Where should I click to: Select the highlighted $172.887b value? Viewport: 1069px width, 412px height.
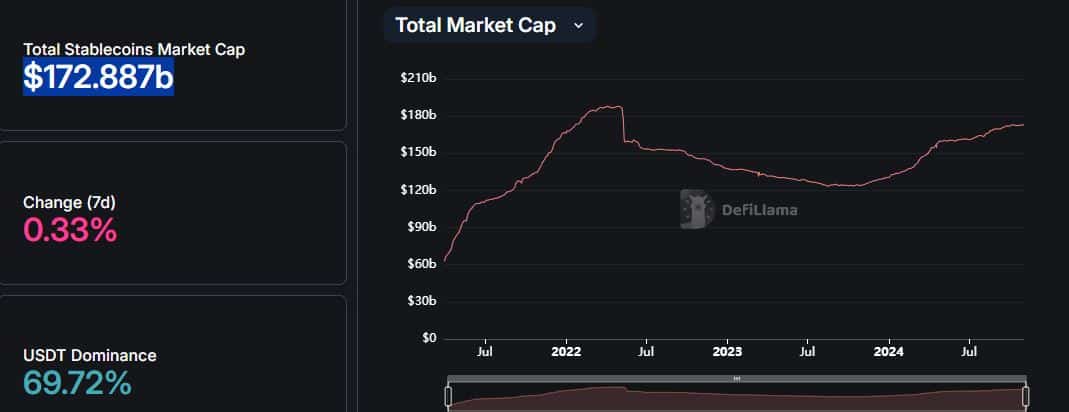(98, 76)
